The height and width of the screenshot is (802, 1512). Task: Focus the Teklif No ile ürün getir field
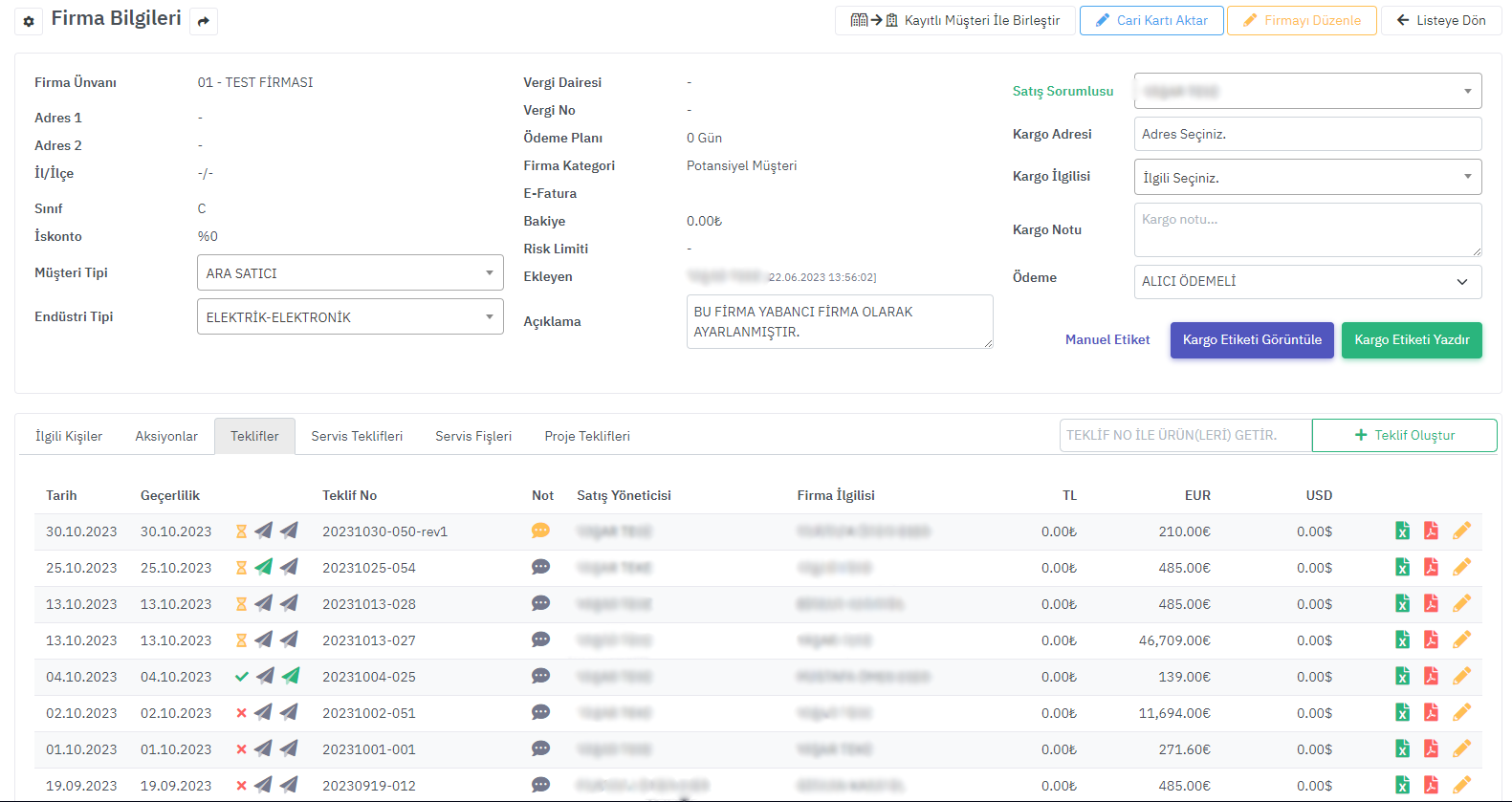tap(1184, 436)
